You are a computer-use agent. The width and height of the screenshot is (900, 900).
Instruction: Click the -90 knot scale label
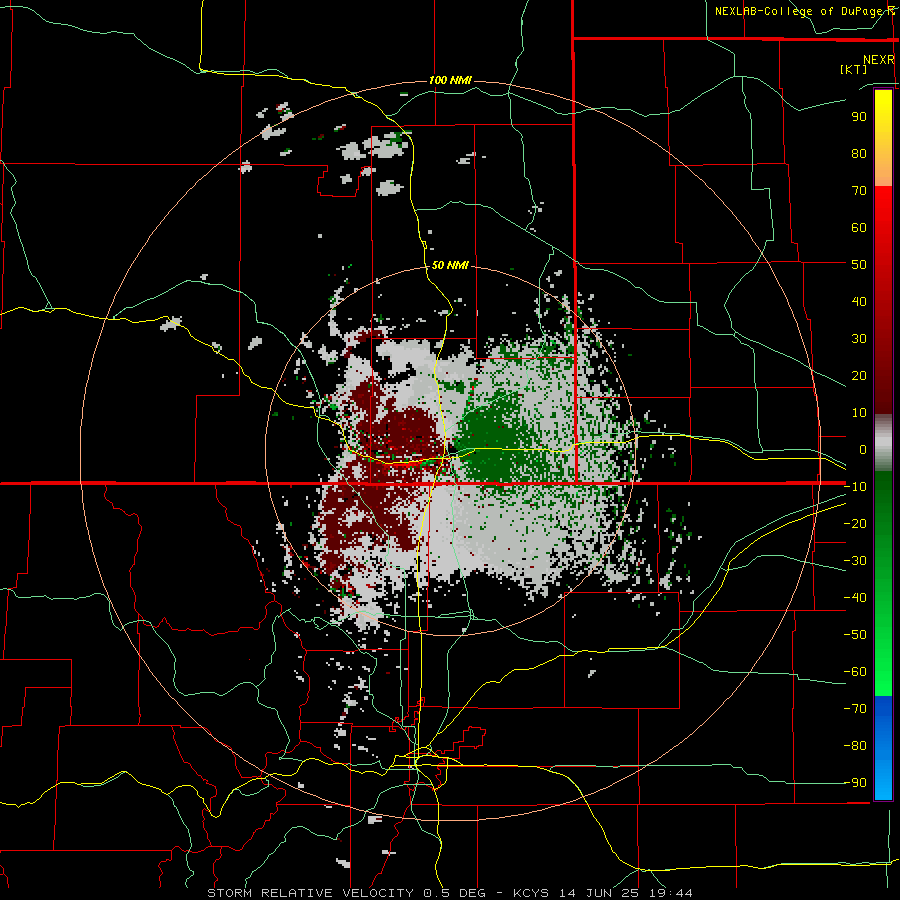click(x=855, y=783)
